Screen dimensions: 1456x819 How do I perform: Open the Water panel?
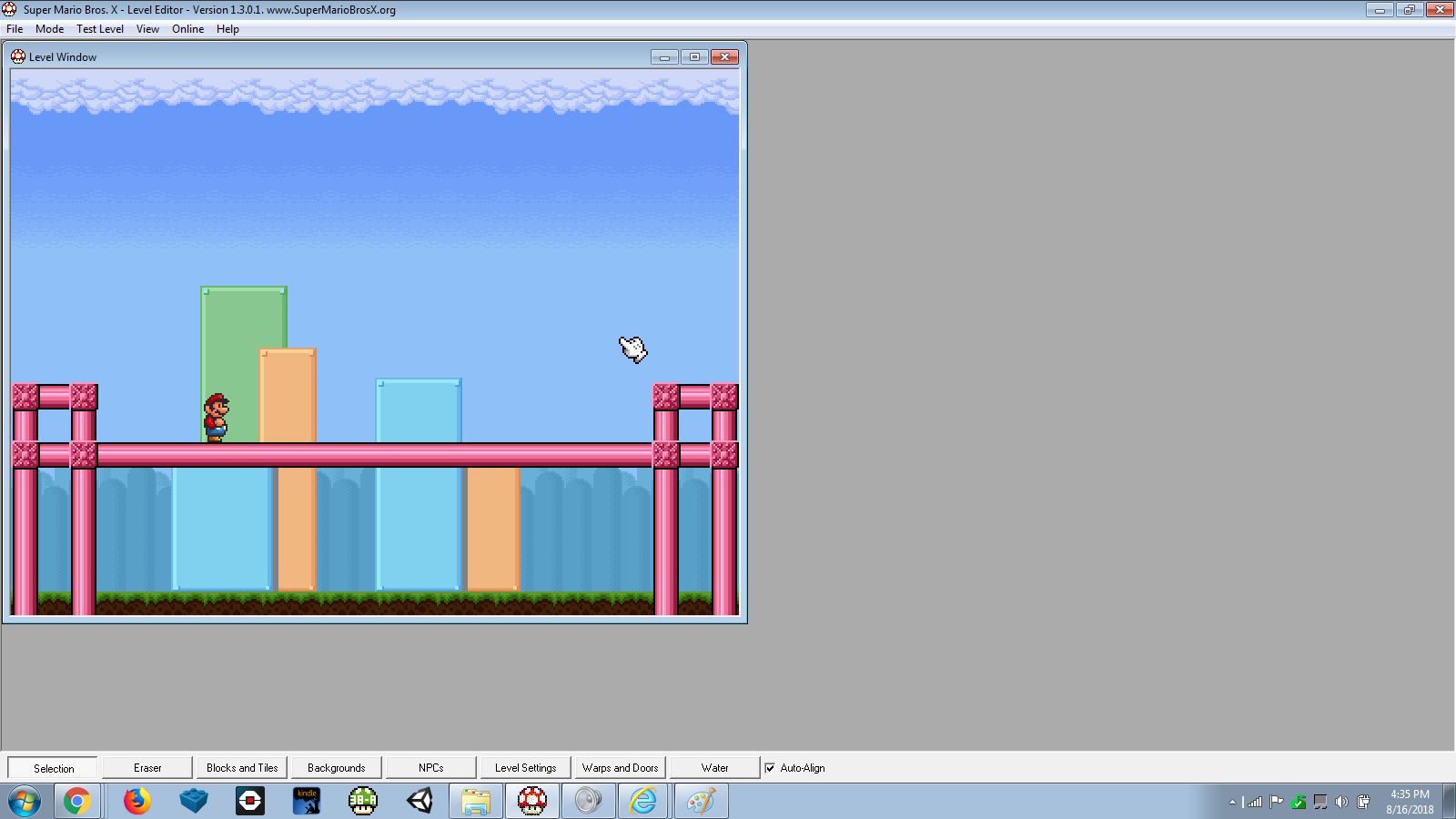click(x=715, y=768)
